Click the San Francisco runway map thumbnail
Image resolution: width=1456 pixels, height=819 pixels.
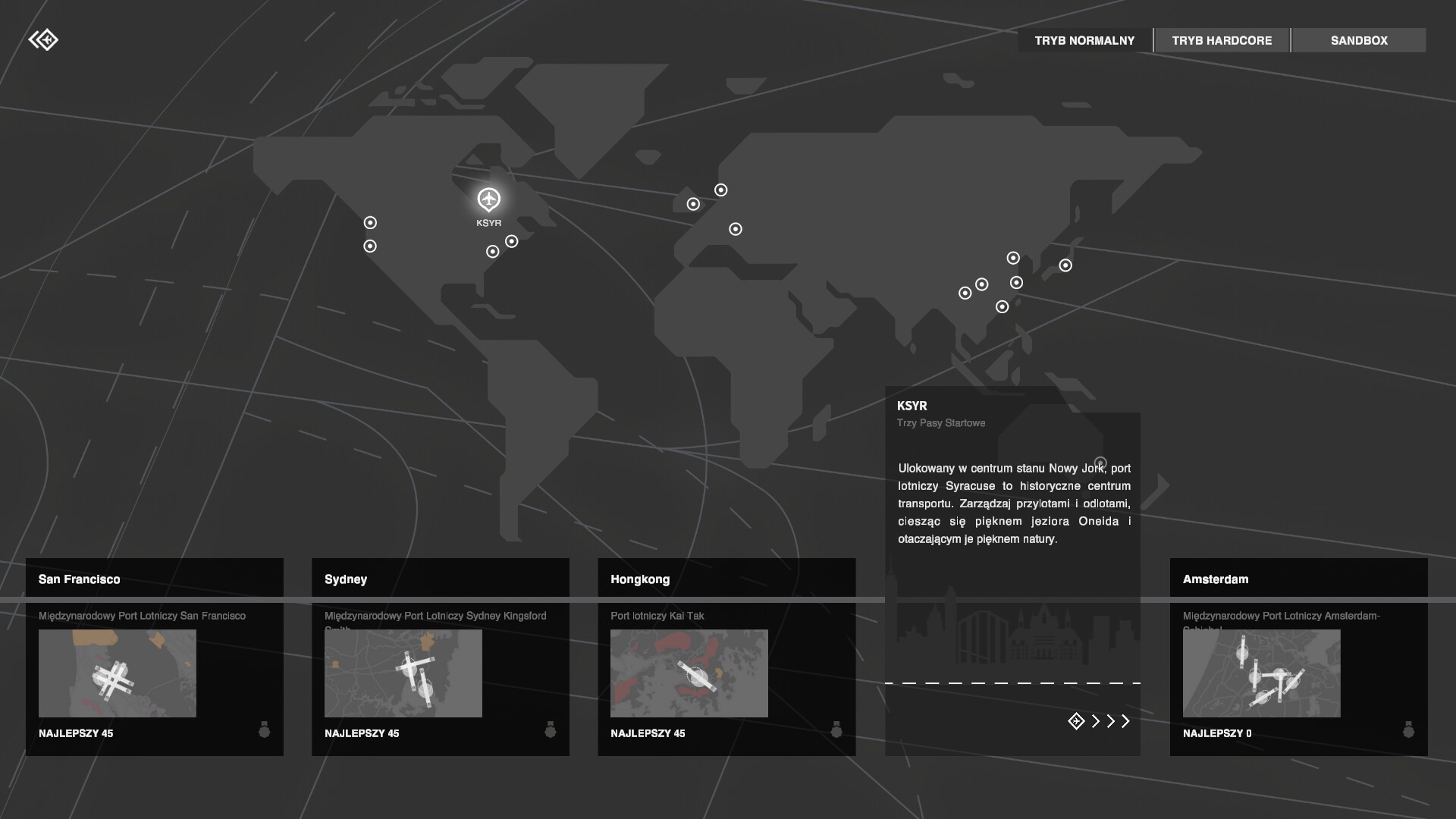tap(117, 673)
